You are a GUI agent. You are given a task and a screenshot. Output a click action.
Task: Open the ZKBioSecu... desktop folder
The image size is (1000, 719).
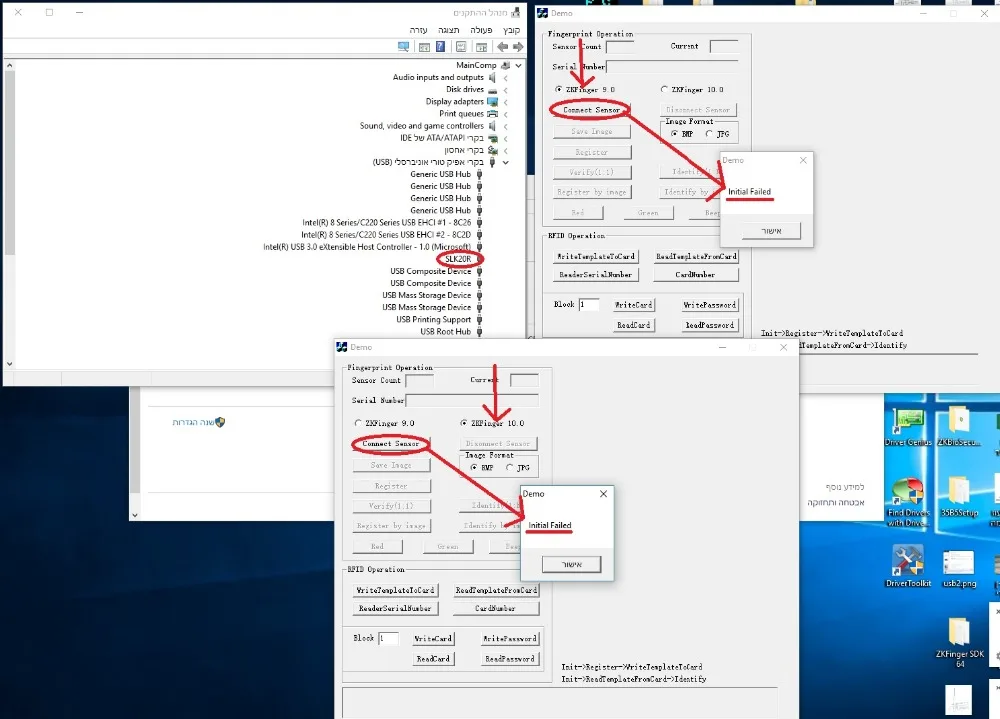(x=959, y=426)
